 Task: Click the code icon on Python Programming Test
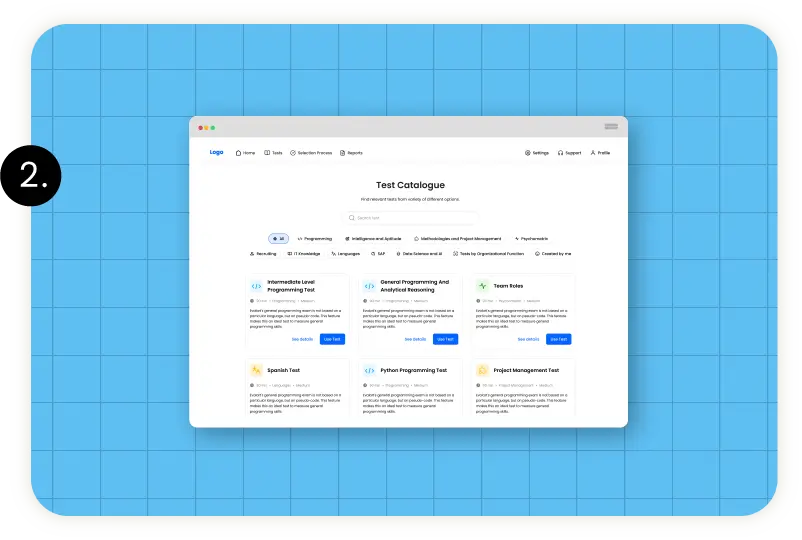(369, 370)
